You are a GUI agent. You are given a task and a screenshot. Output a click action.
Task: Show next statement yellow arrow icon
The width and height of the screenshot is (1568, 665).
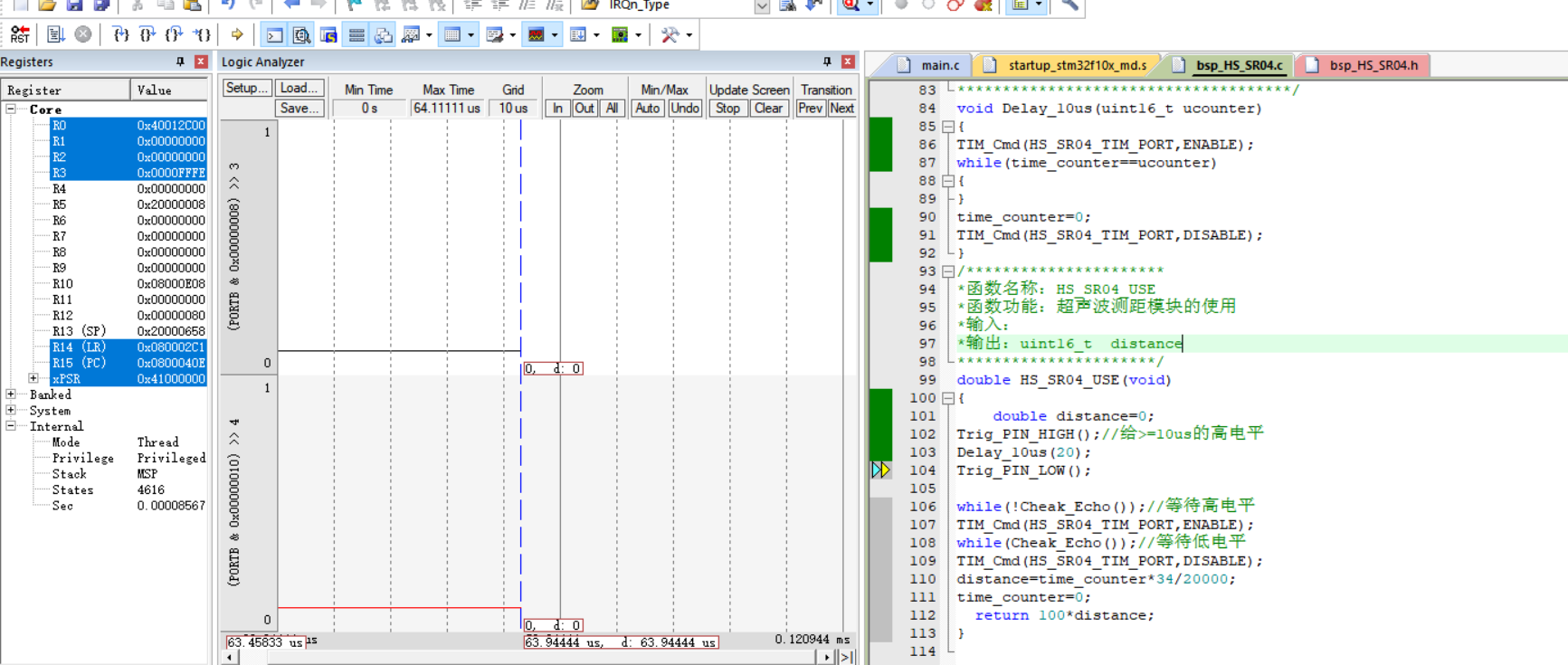point(237,34)
